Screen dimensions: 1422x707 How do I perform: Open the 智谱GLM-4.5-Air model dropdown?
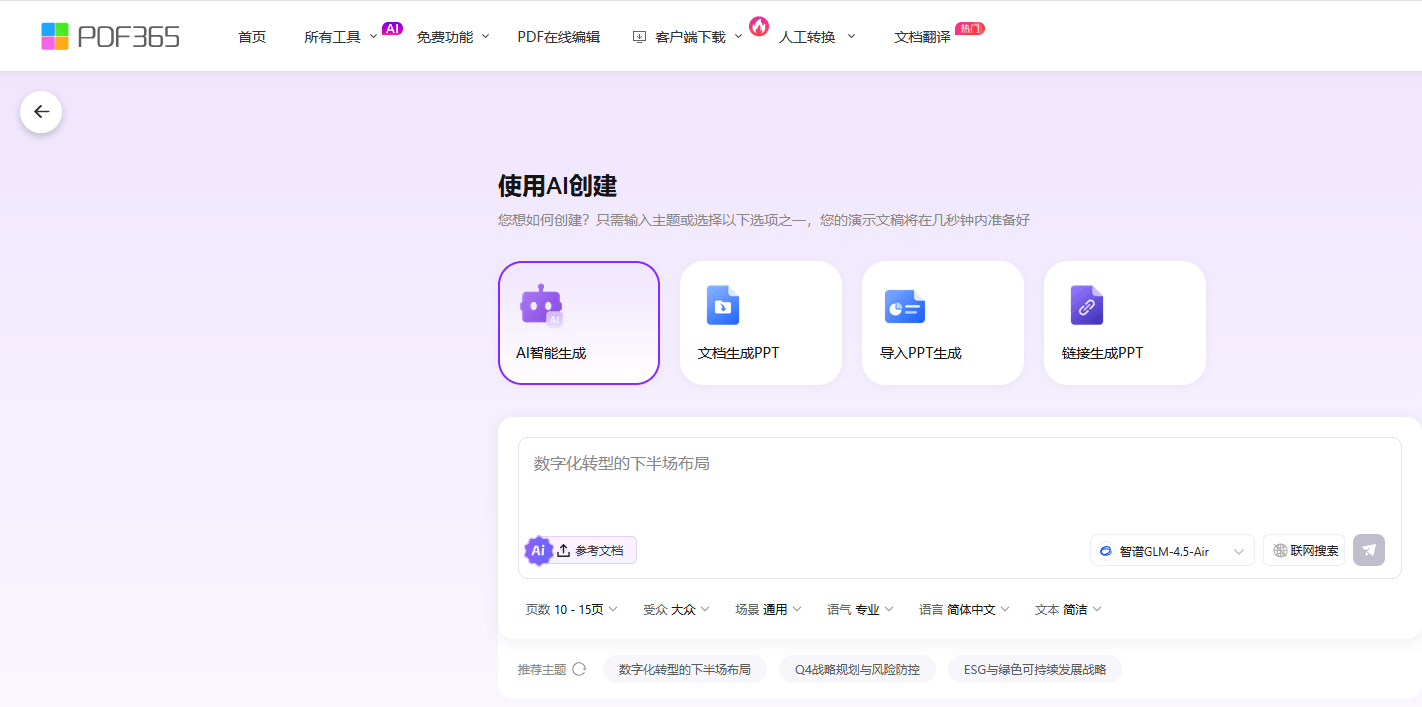1172,551
